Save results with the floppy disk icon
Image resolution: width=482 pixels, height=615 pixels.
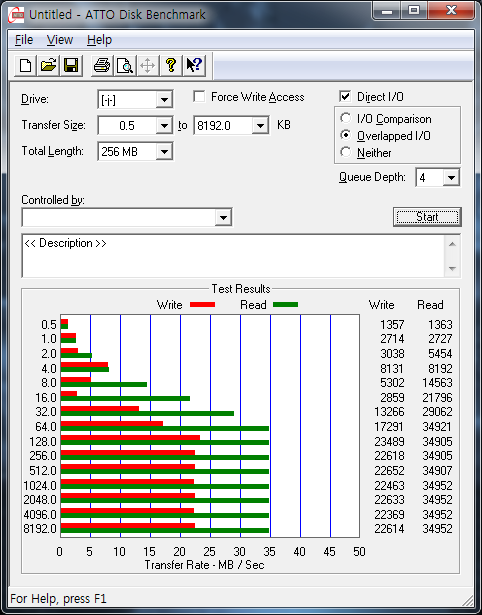click(x=71, y=65)
